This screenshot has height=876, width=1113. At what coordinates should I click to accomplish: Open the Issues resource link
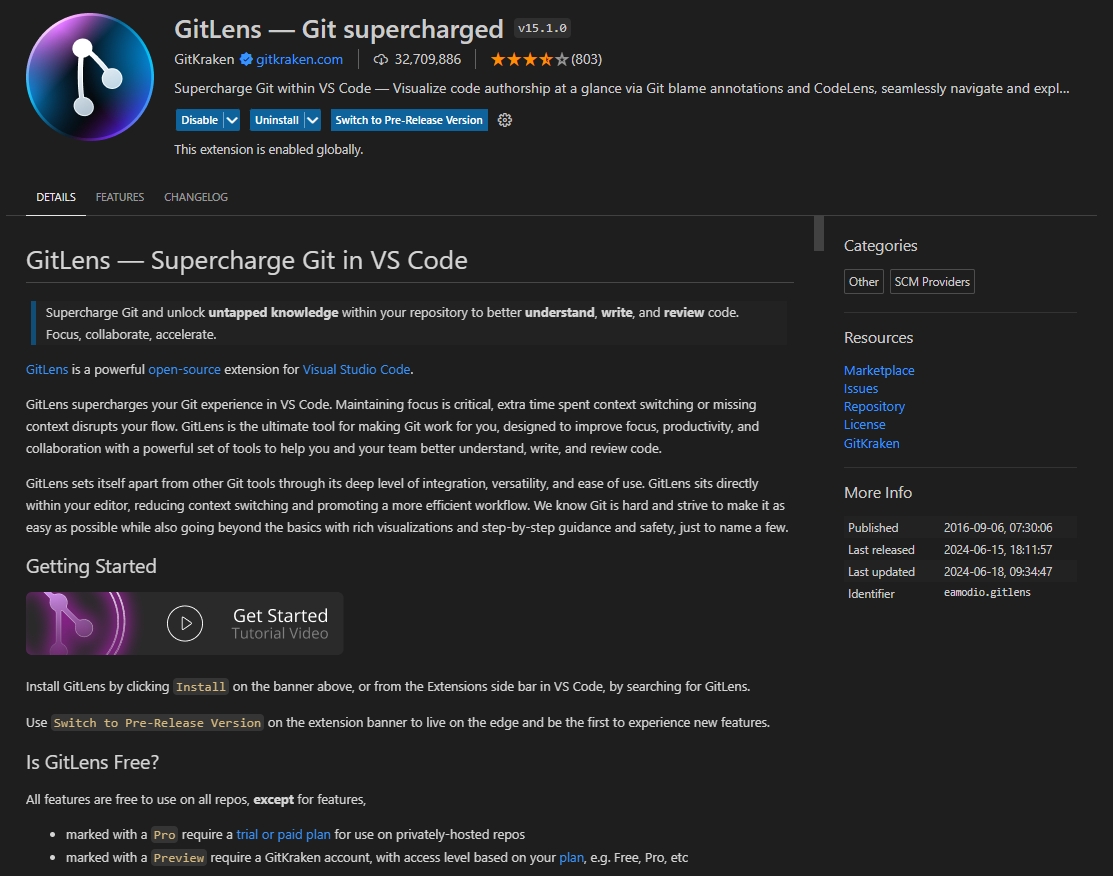pyautogui.click(x=861, y=388)
